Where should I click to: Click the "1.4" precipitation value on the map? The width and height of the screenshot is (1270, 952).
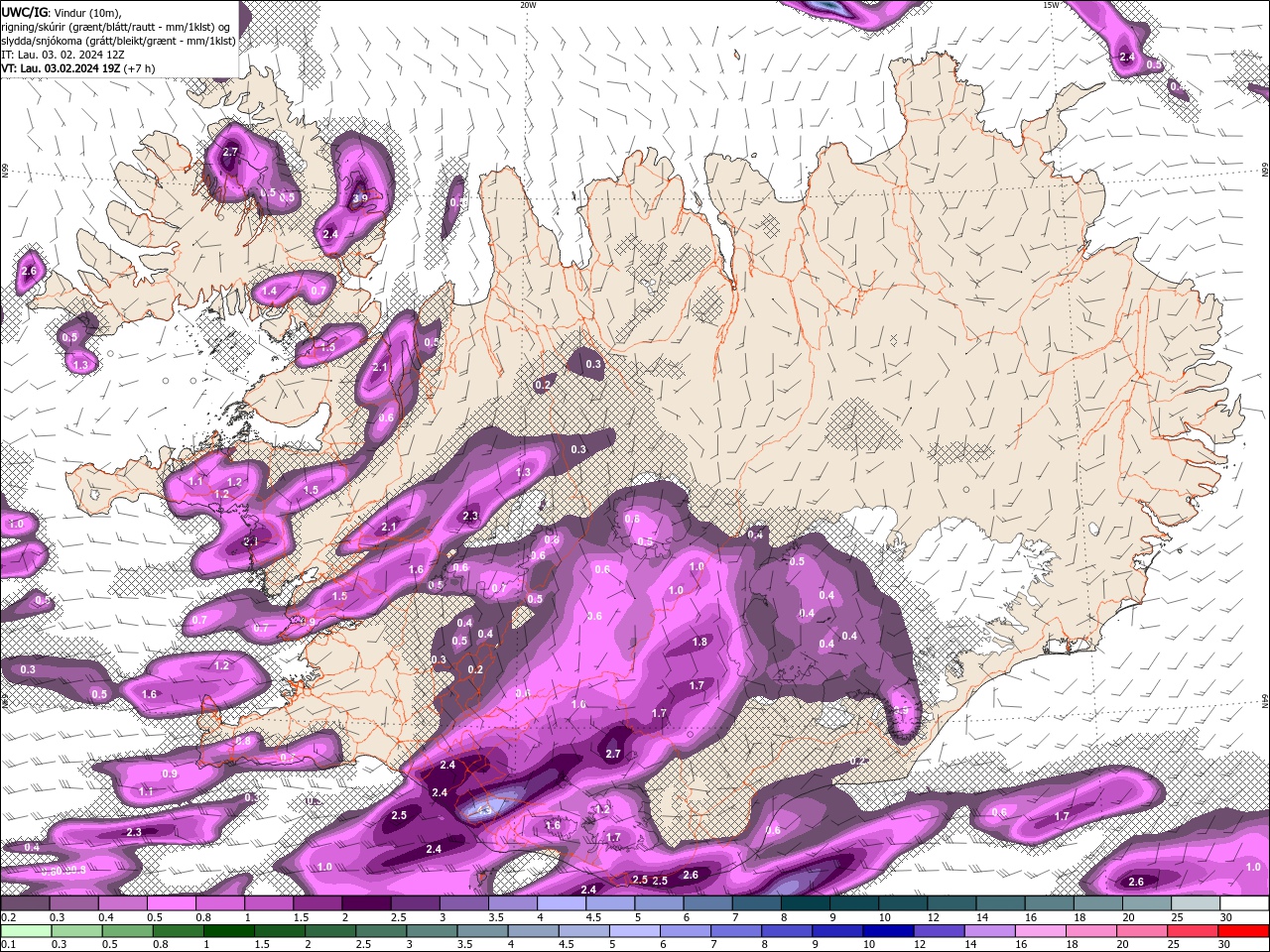coord(270,292)
